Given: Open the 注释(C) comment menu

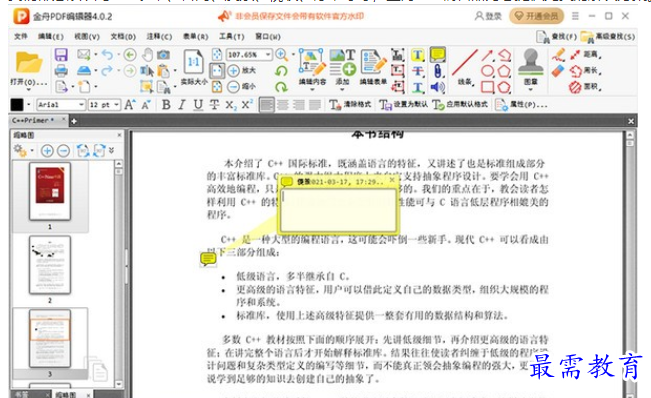Looking at the screenshot, I should [159, 37].
